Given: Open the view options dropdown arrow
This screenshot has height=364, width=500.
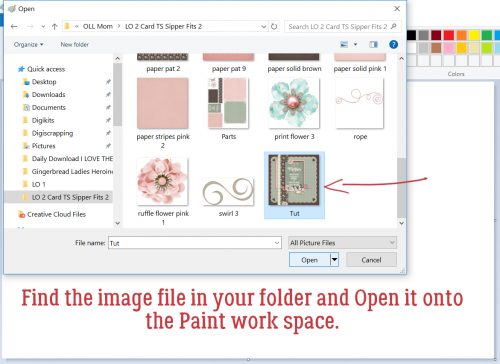Looking at the screenshot, I should (355, 44).
